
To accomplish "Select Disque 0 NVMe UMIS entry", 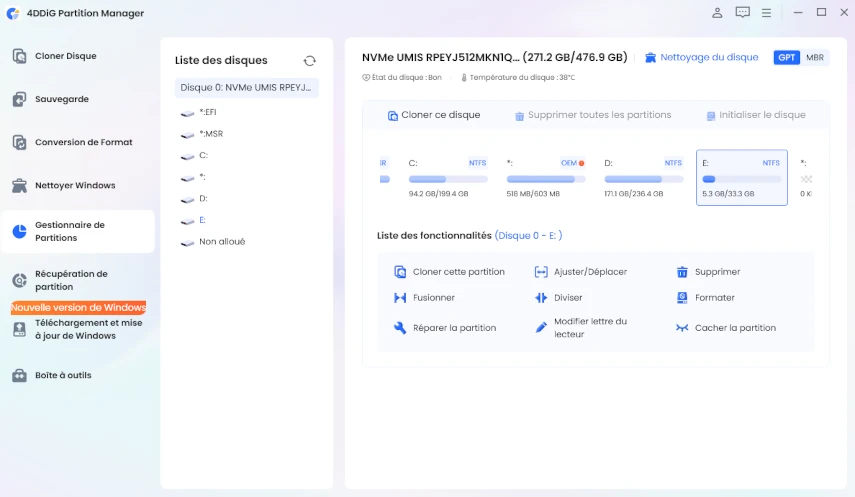I will (246, 88).
